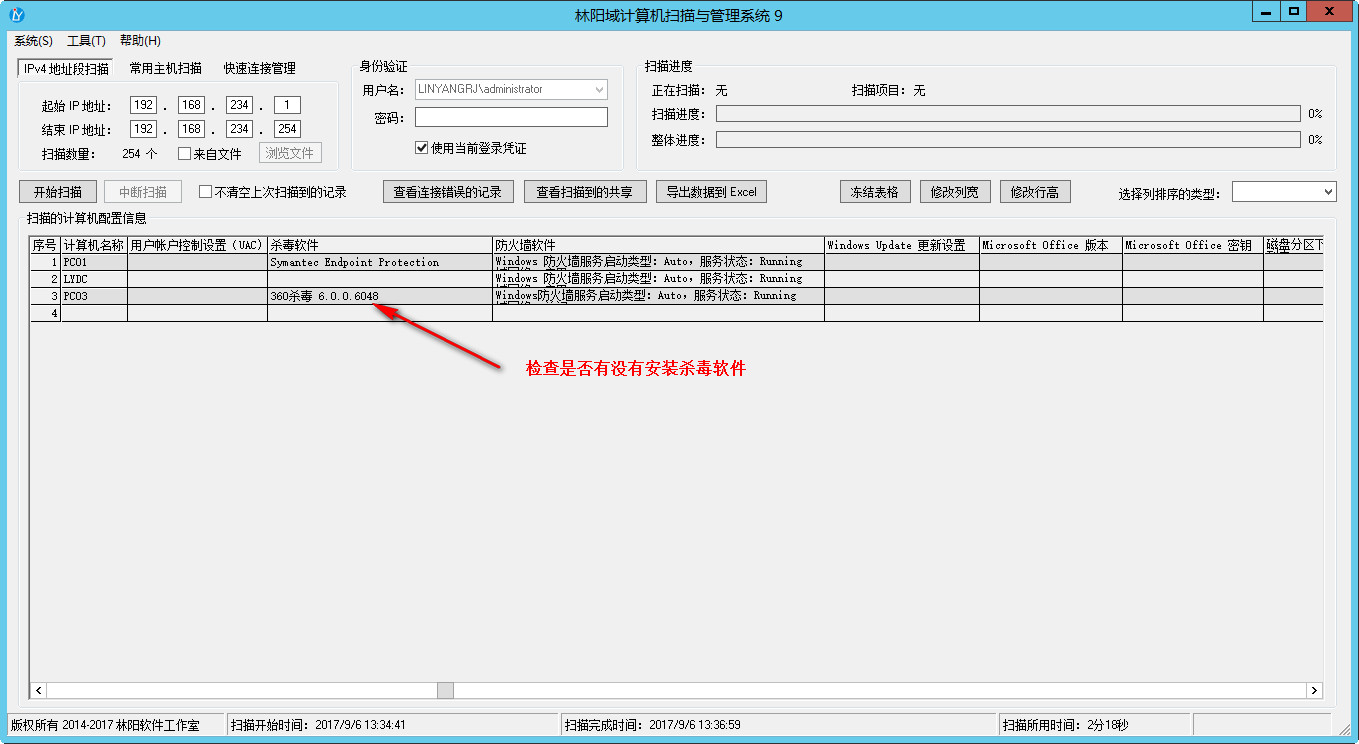Open 选择列排序的类型 dropdown
The width and height of the screenshot is (1359, 744).
pos(1328,192)
